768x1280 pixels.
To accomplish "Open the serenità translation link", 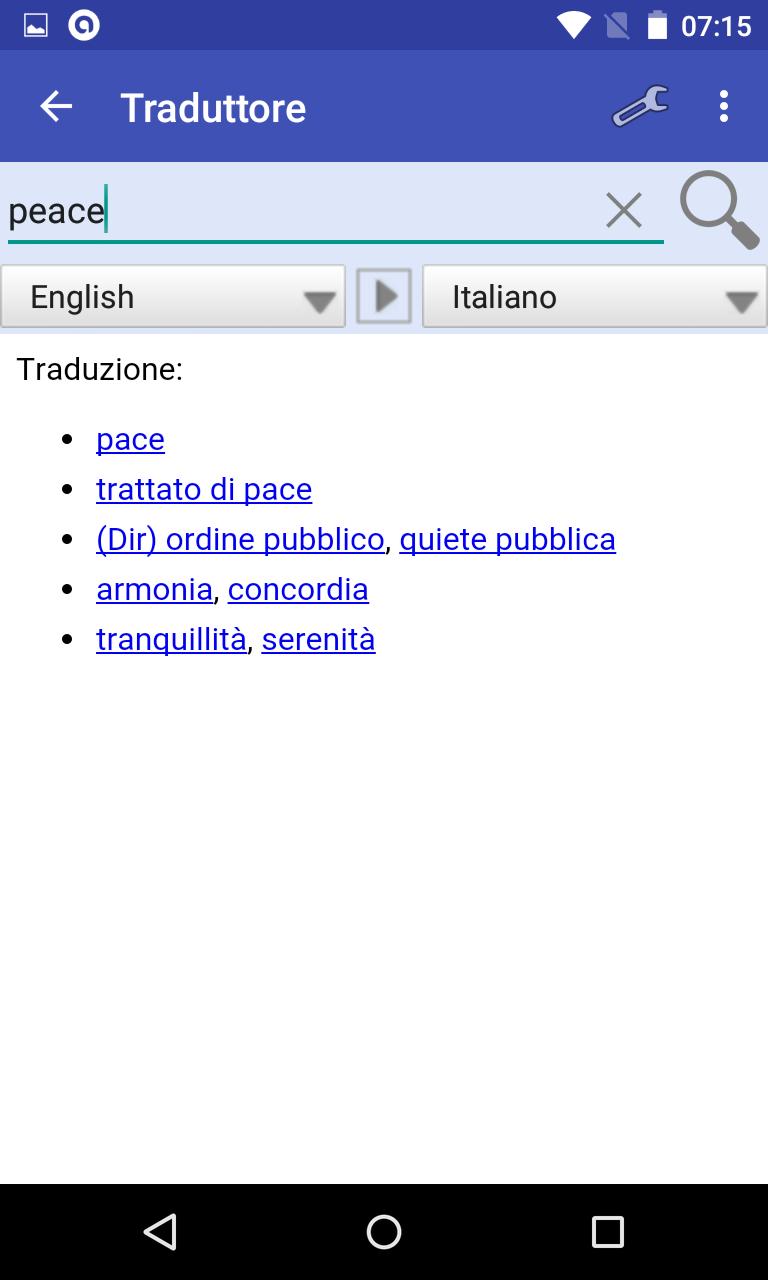I will click(x=318, y=639).
